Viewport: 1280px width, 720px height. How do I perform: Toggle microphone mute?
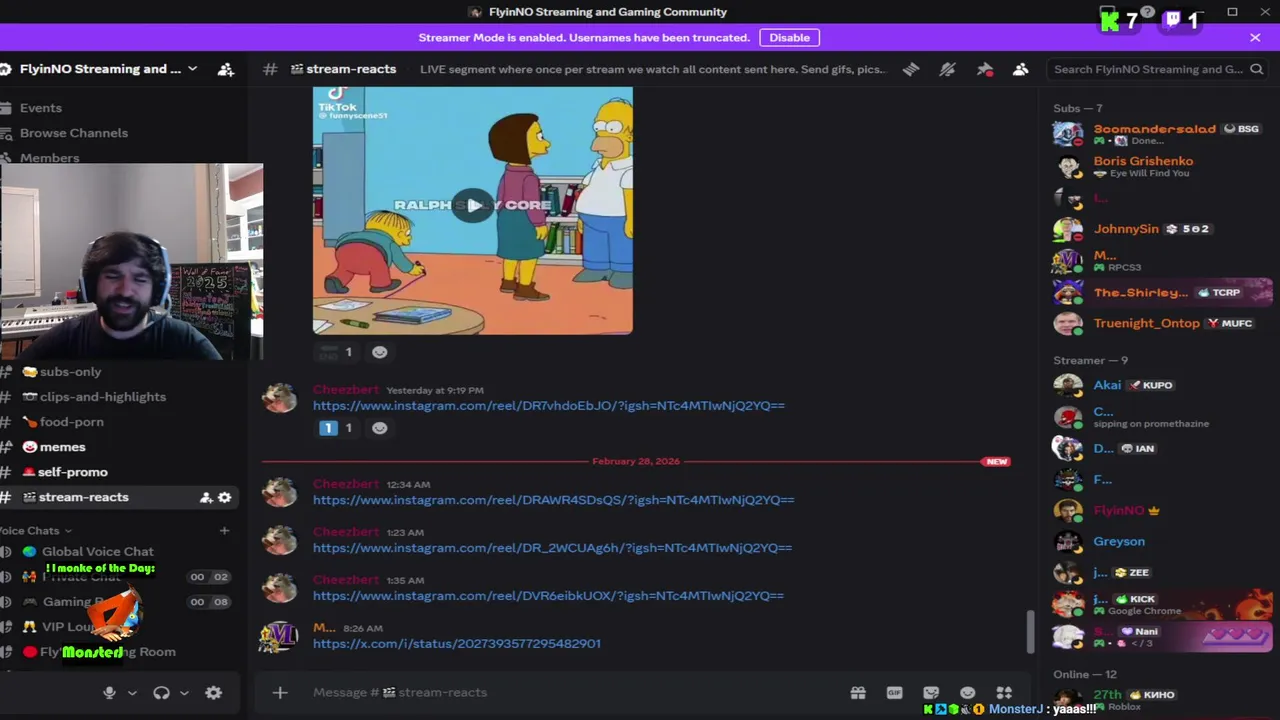(x=109, y=693)
